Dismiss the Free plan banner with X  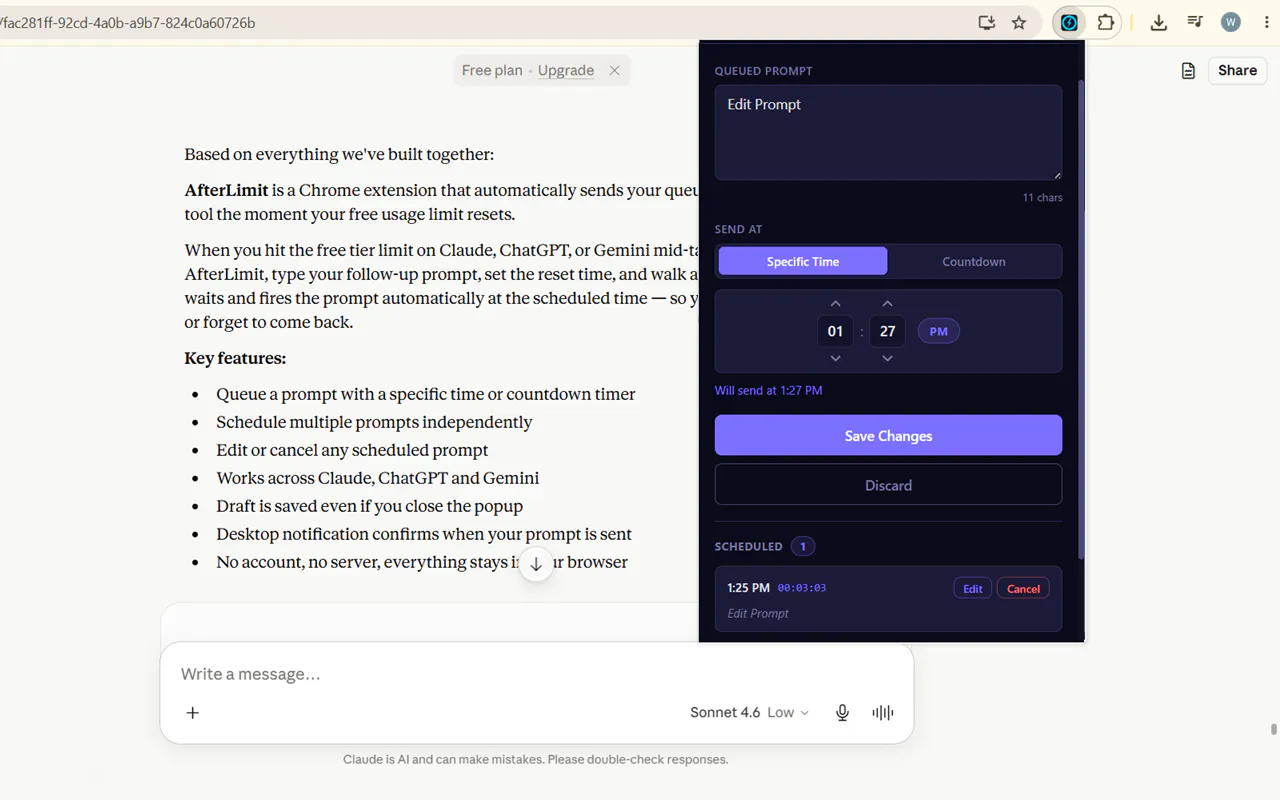pos(615,70)
